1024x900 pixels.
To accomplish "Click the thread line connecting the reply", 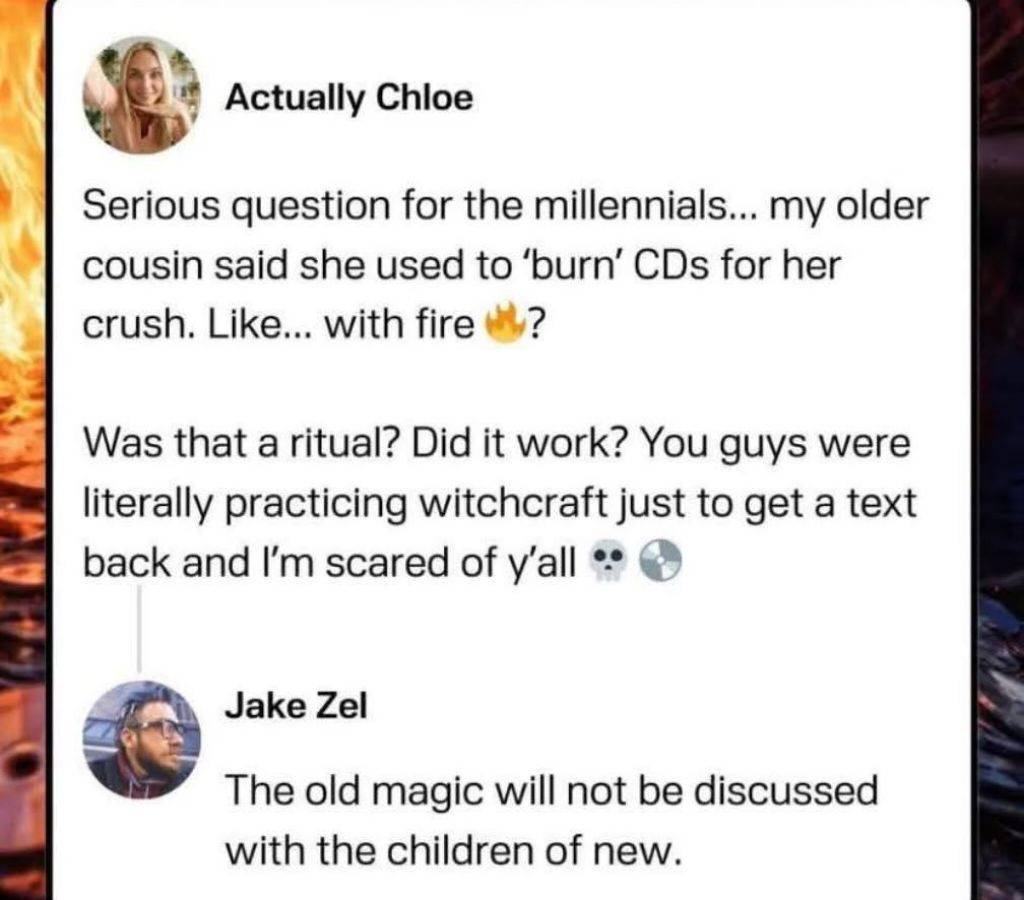I will [x=138, y=628].
